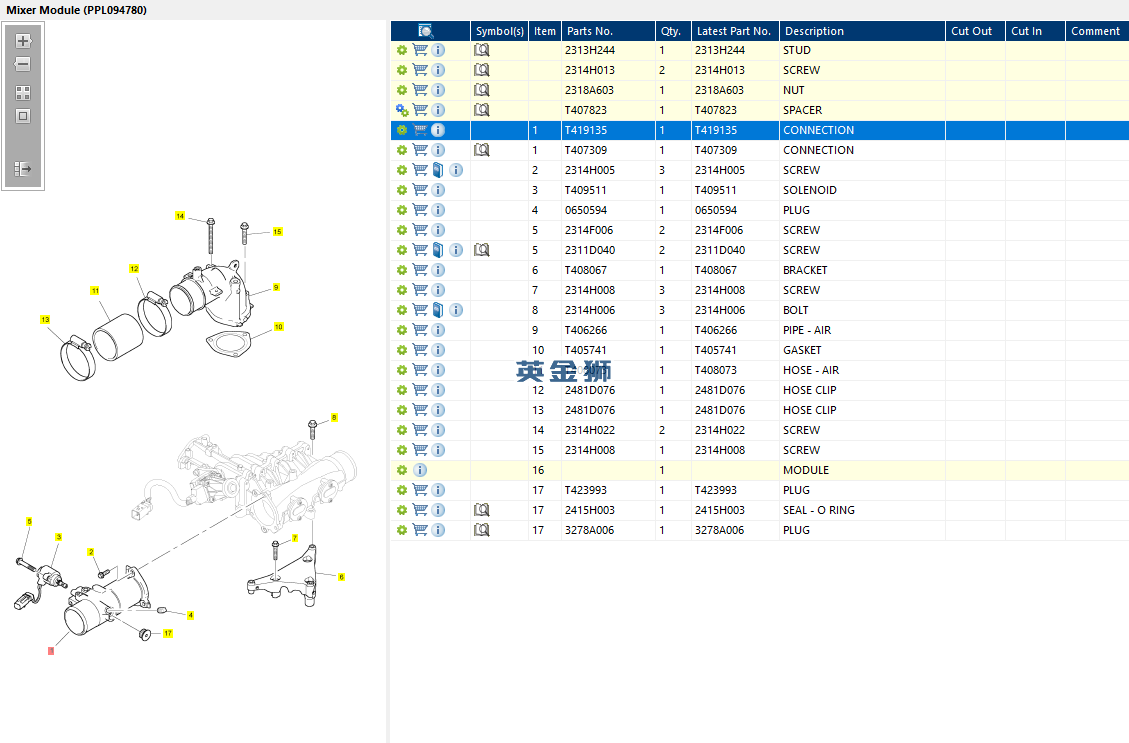This screenshot has height=743, width=1129.
Task: Add PLUG 3278A006 to cart
Action: point(420,530)
